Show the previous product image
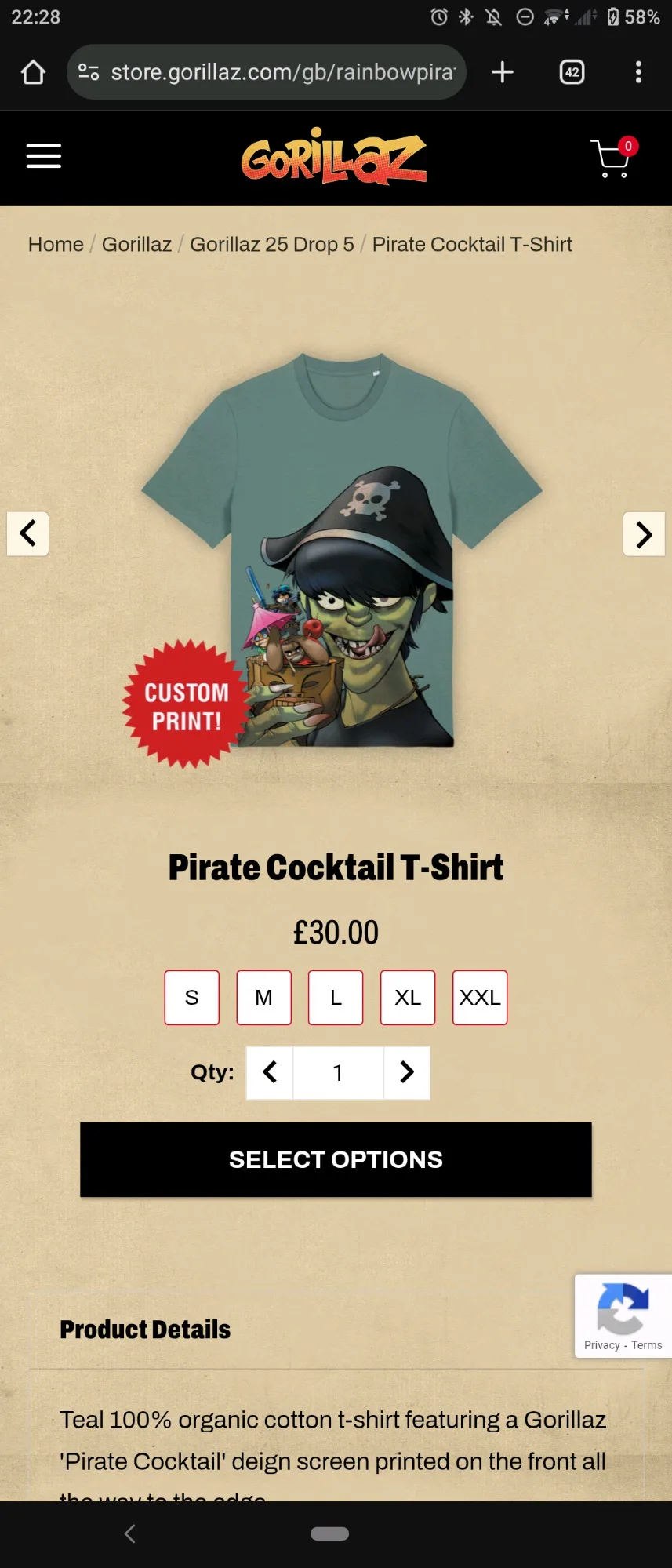Image resolution: width=672 pixels, height=1568 pixels. pos(28,534)
